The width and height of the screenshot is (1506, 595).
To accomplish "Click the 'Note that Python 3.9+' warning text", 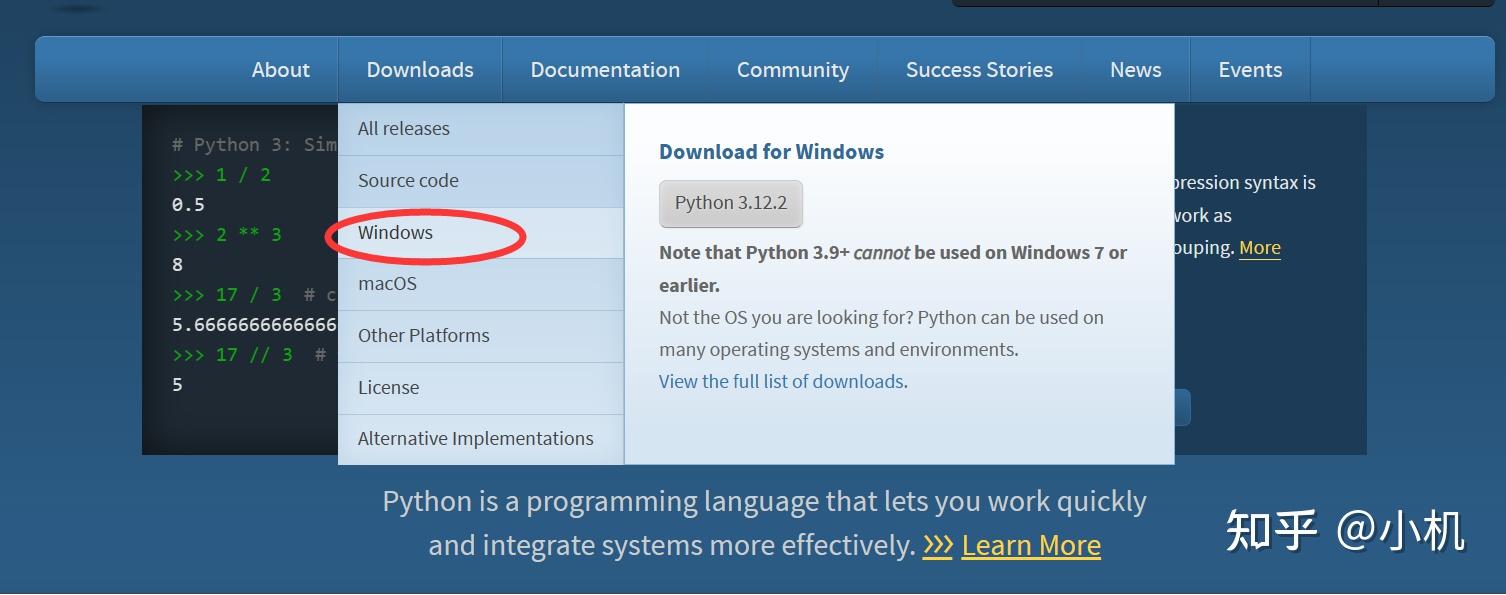I will coord(892,269).
